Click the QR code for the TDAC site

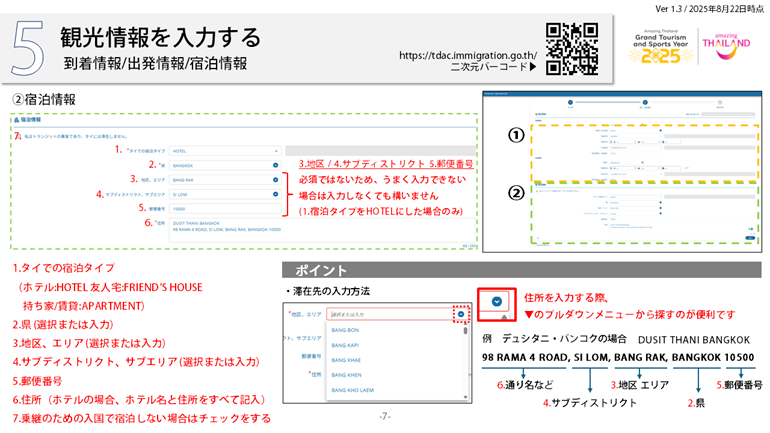coord(572,49)
